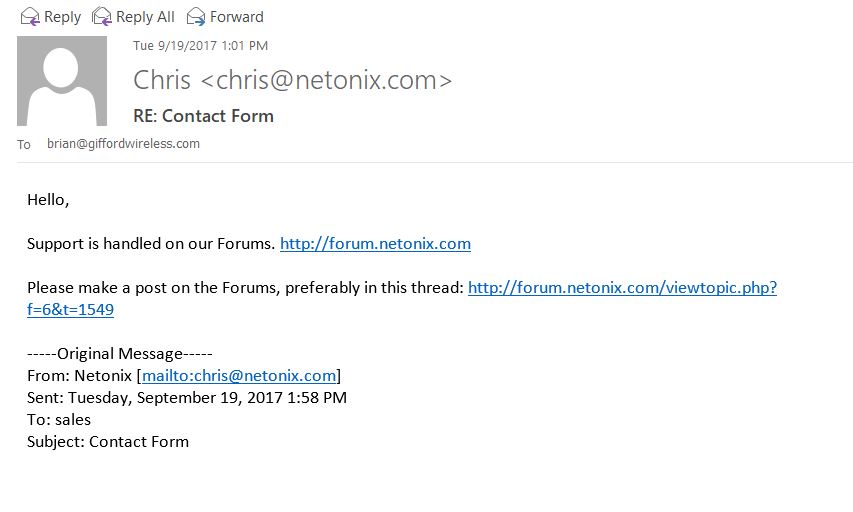The image size is (853, 512).
Task: Click the Reply envelope icon
Action: click(30, 16)
